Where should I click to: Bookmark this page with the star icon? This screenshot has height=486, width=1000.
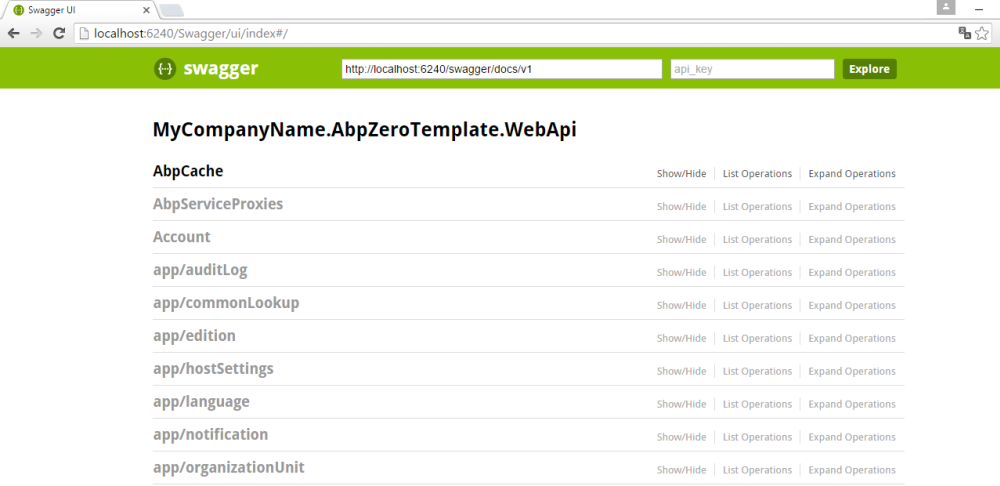coord(982,33)
